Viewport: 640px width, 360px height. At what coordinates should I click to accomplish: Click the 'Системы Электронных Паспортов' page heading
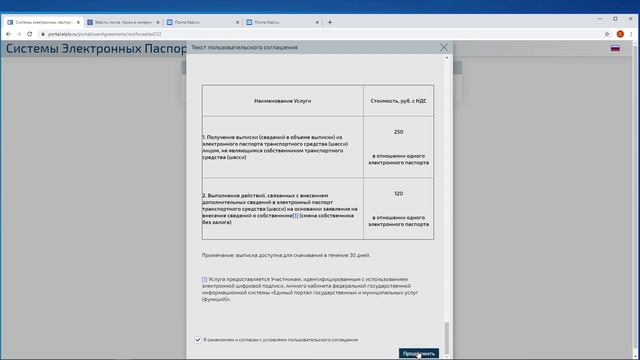[x=96, y=49]
